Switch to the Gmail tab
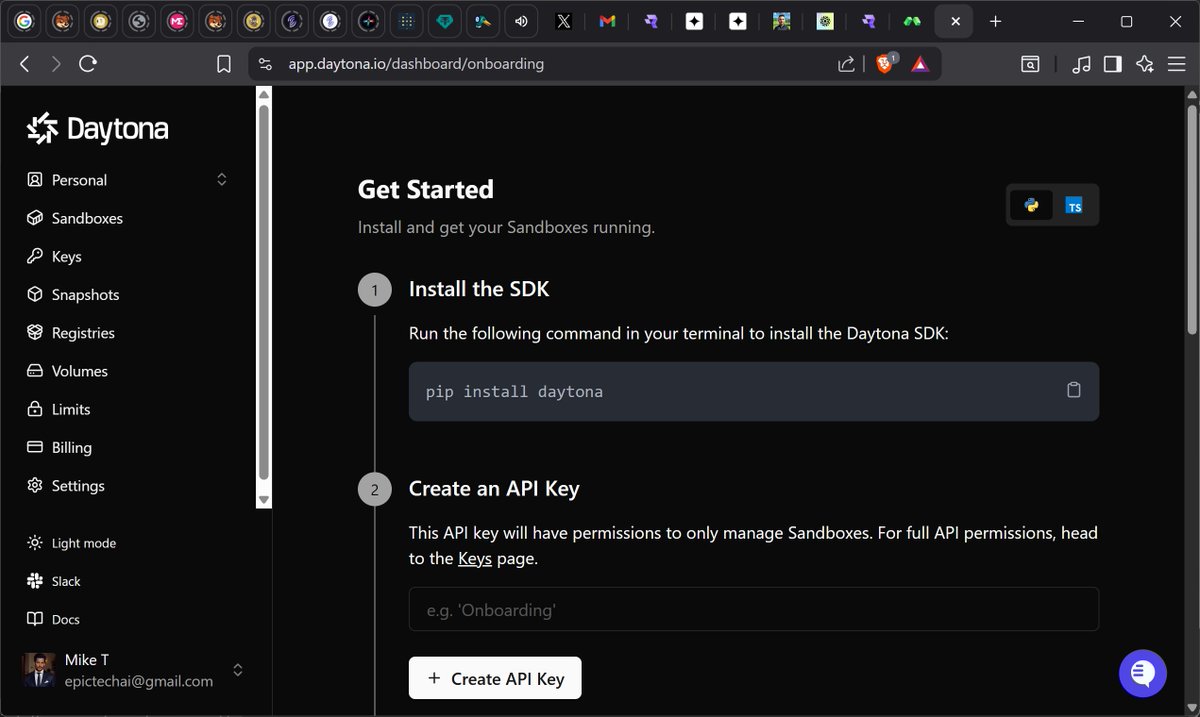 [x=607, y=21]
